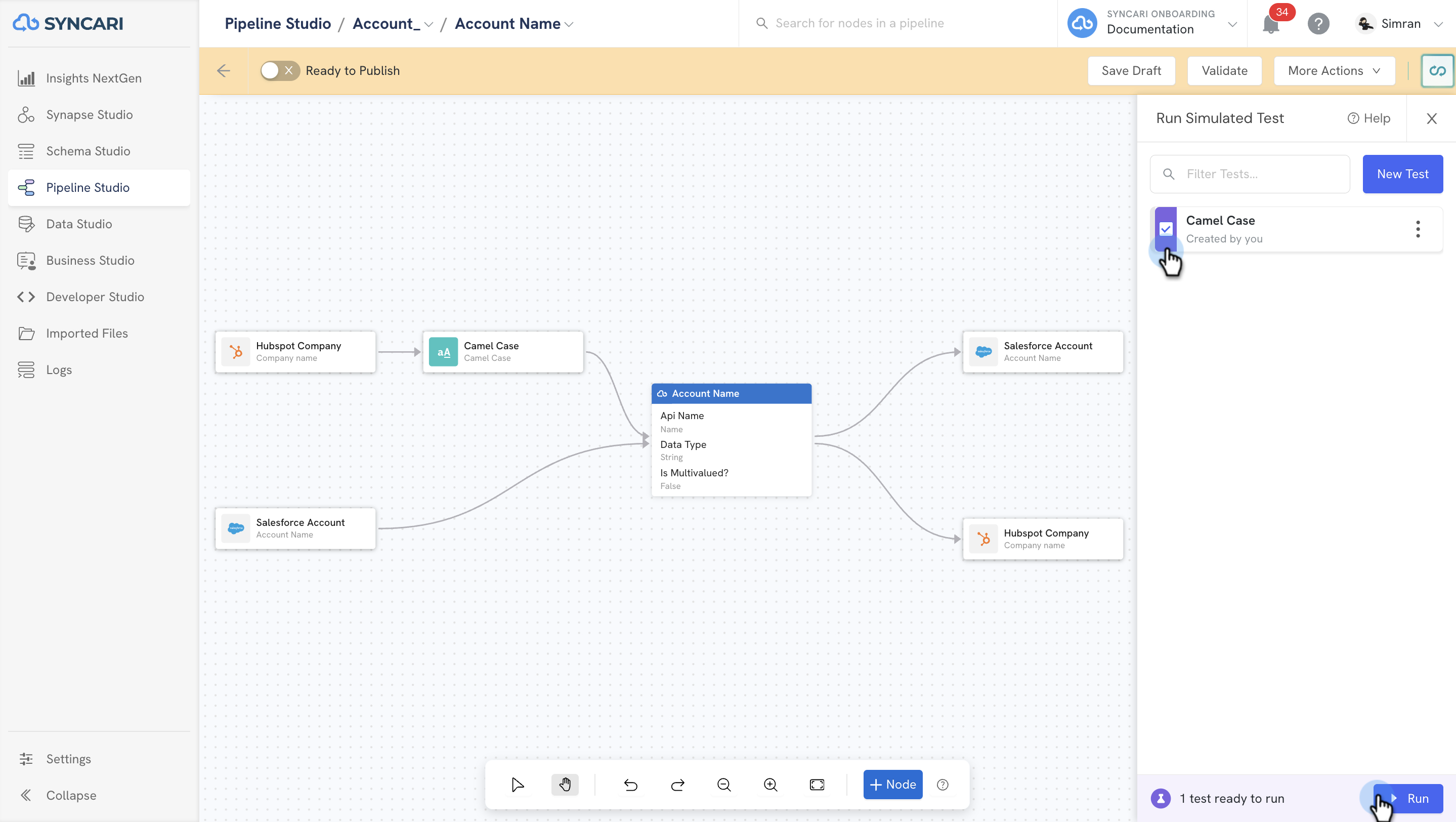
Task: Add a new Node
Action: coord(893,785)
